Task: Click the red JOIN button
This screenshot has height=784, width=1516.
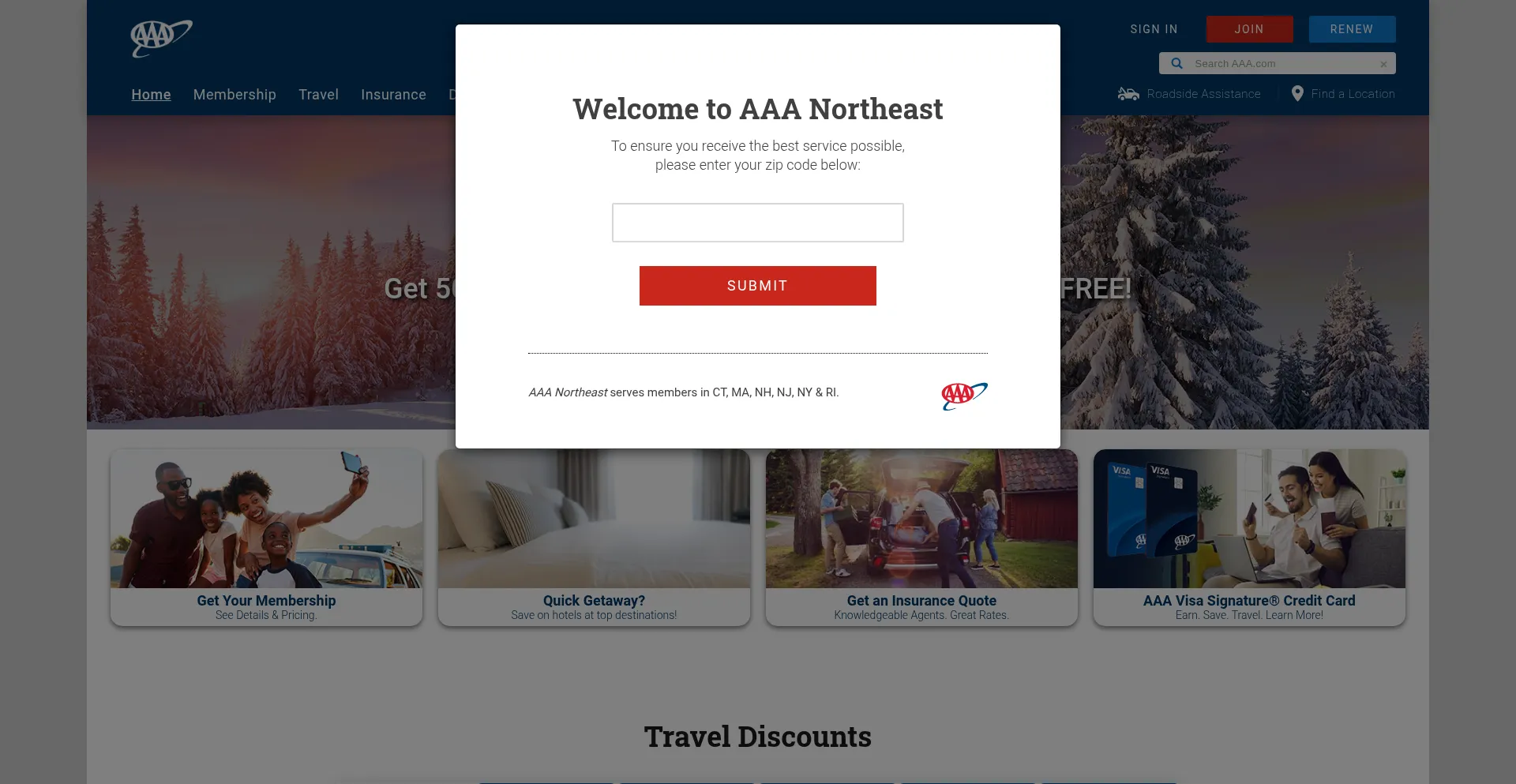Action: (x=1249, y=29)
